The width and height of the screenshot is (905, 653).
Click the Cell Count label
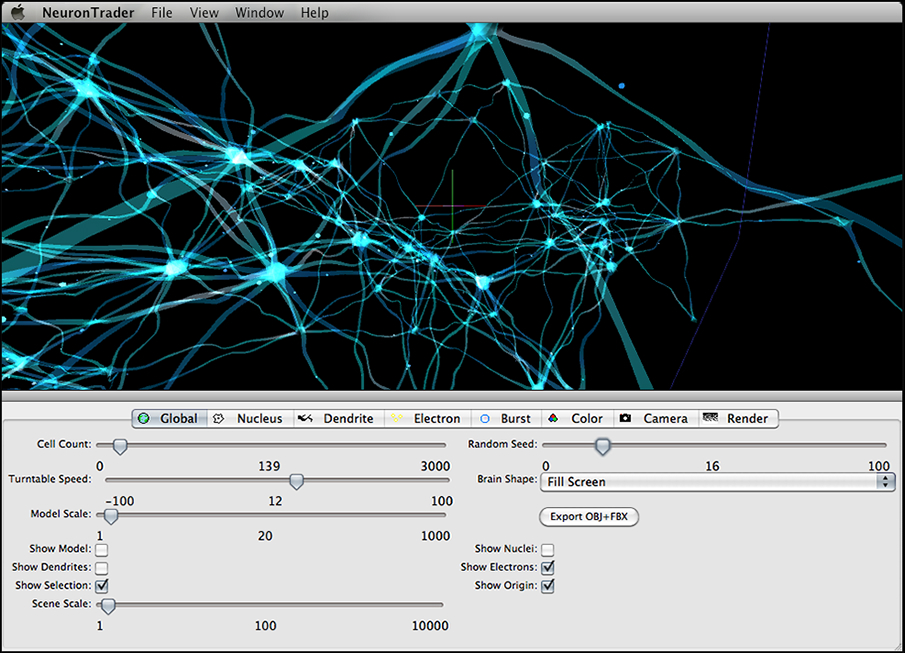click(x=64, y=444)
